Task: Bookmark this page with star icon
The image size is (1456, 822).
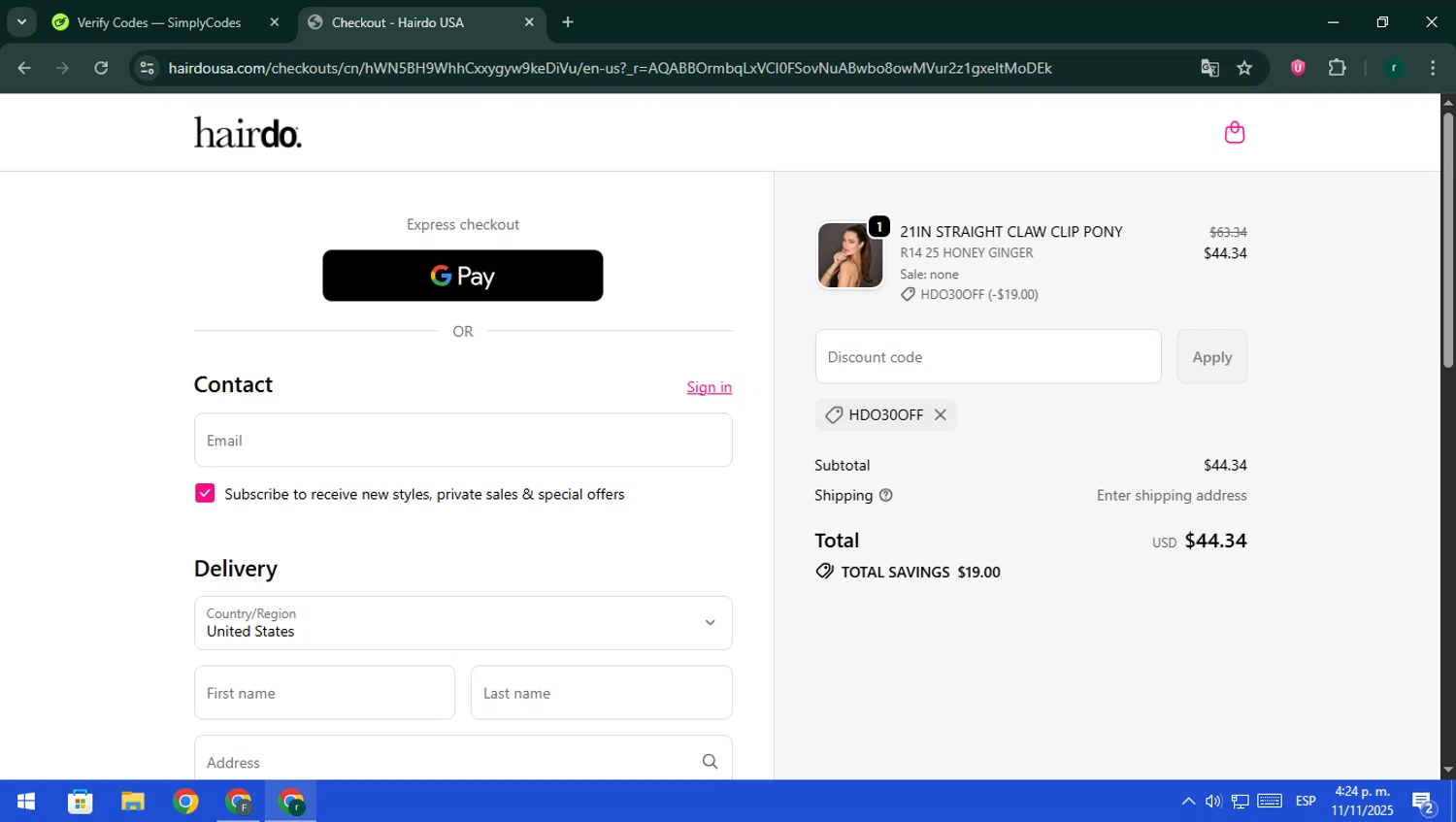Action: (x=1244, y=68)
